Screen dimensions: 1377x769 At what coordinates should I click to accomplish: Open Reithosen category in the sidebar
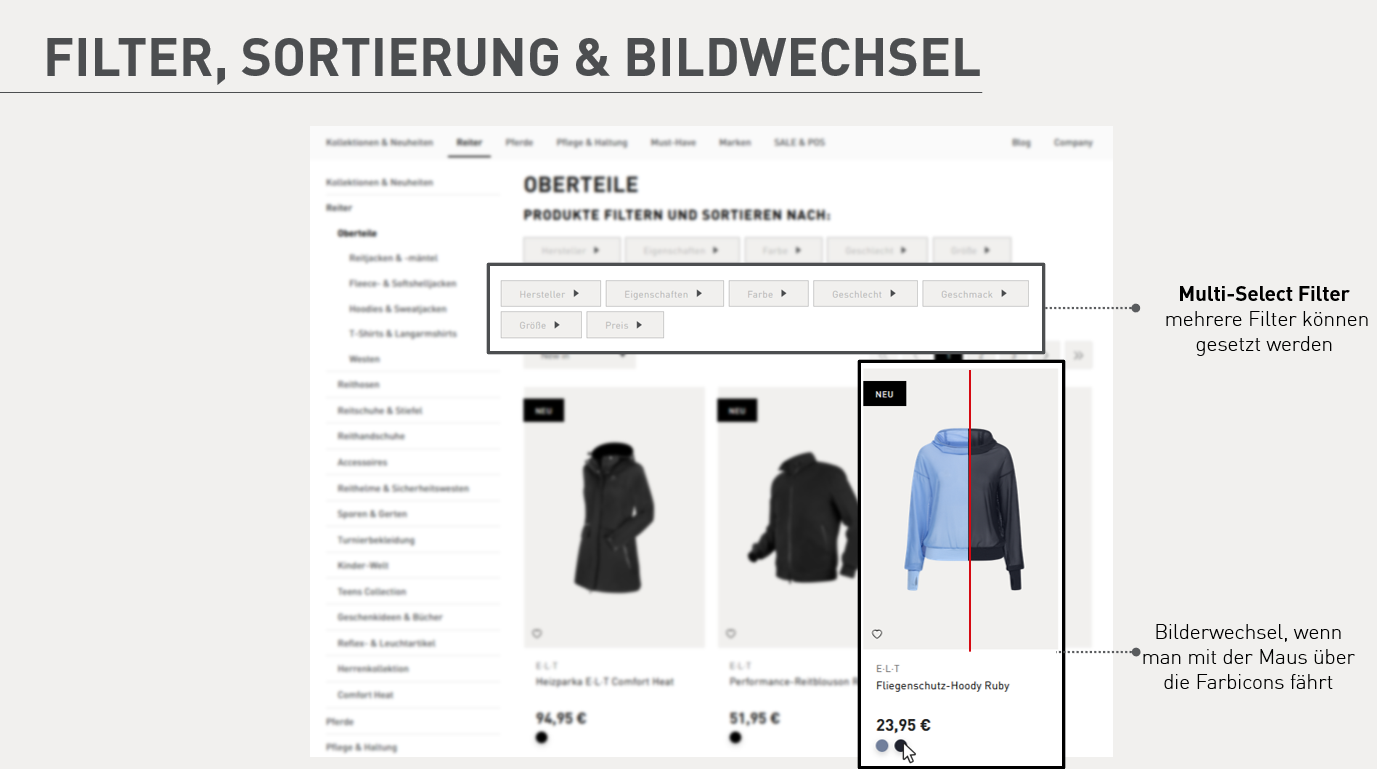click(x=358, y=385)
